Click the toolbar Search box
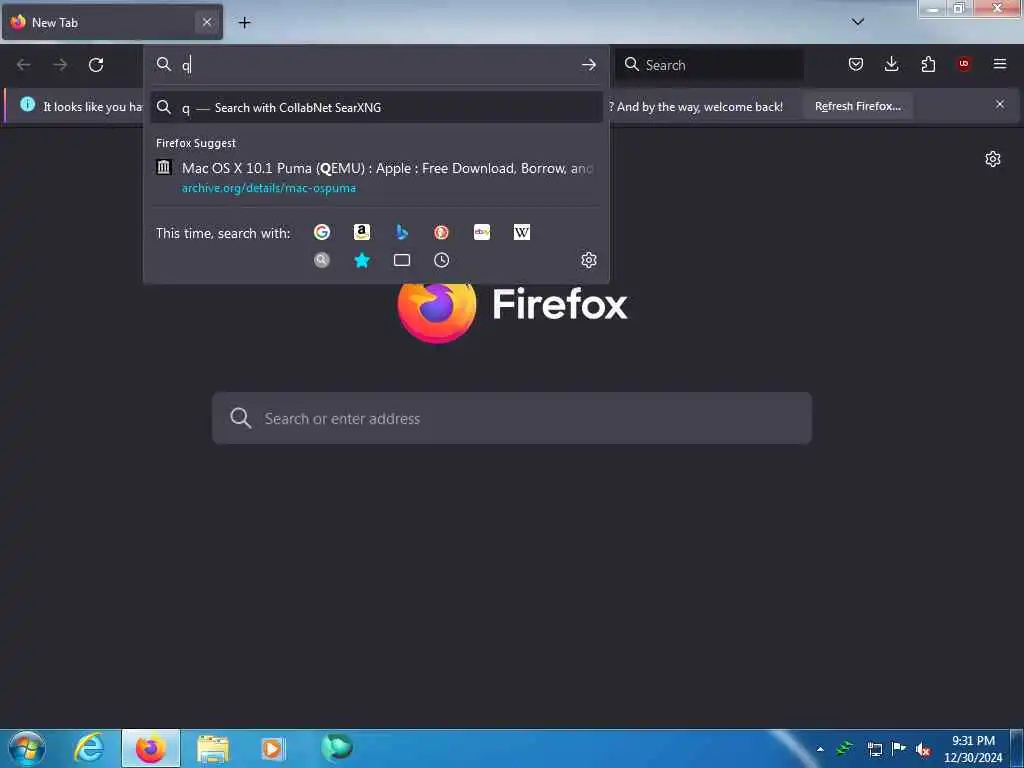The width and height of the screenshot is (1024, 768). [x=709, y=65]
